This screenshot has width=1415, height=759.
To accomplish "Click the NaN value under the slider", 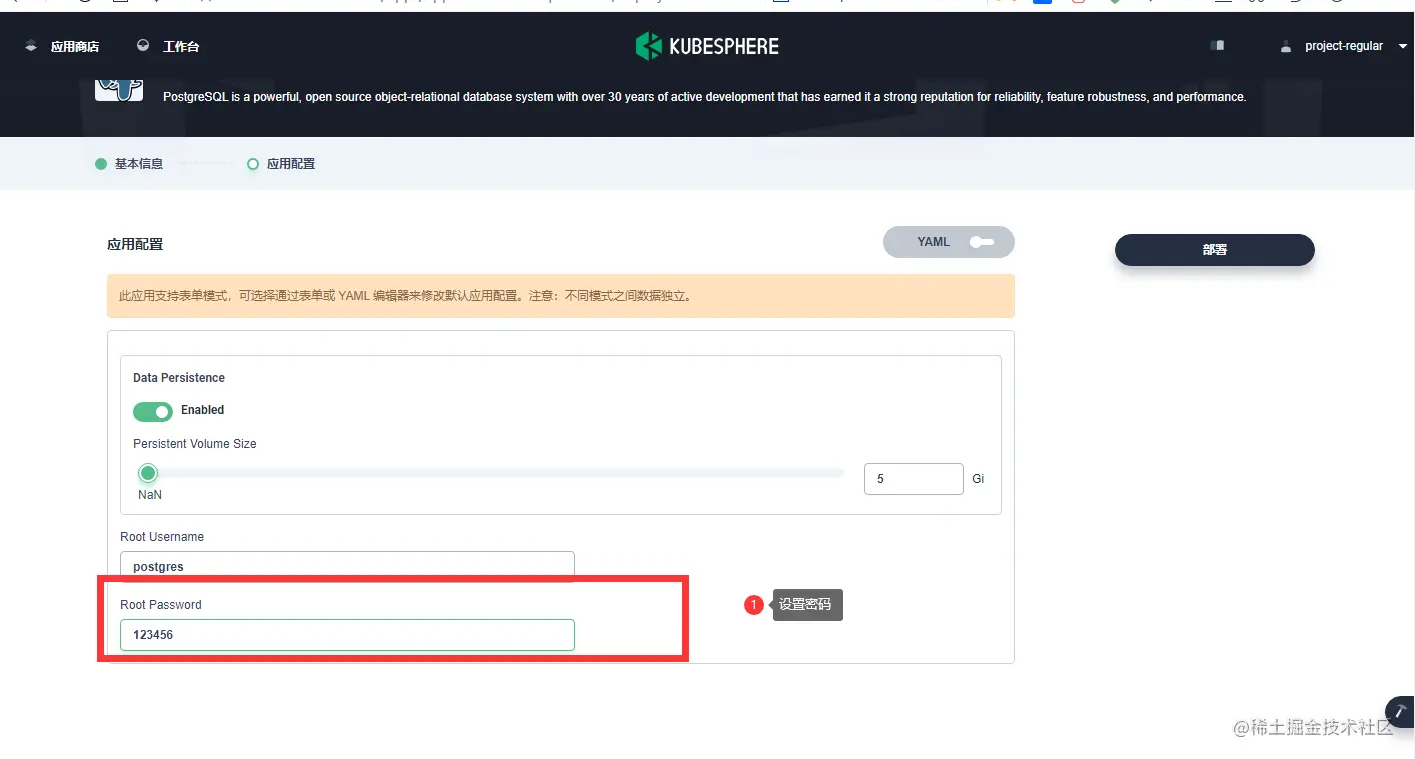I will (x=150, y=495).
